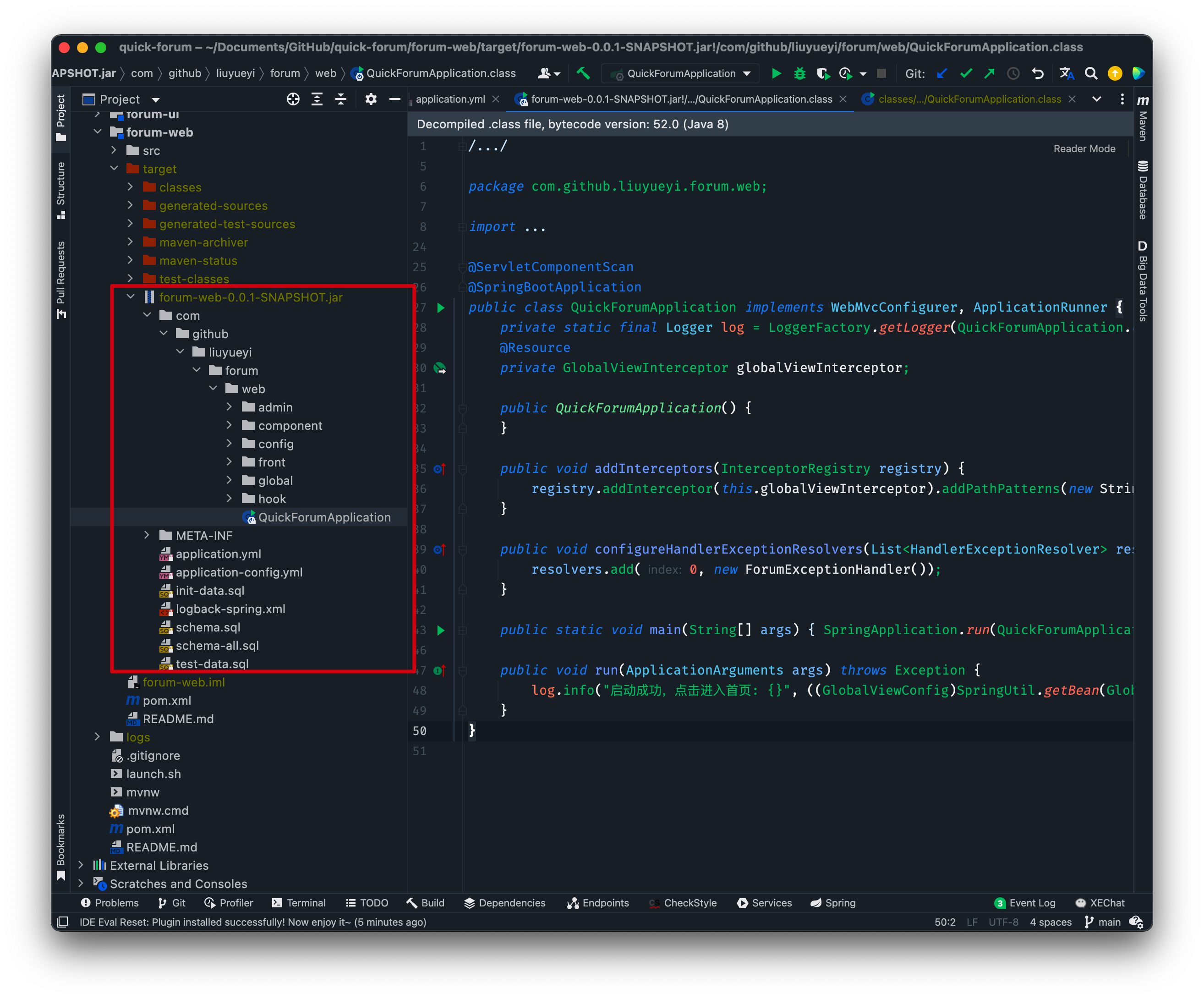1204x999 pixels.
Task: Click run gutter icon beside main method
Action: 440,630
